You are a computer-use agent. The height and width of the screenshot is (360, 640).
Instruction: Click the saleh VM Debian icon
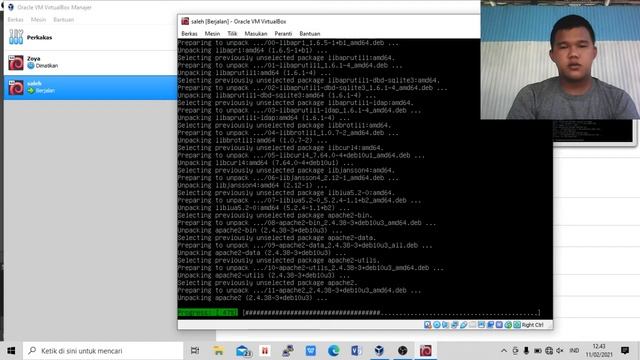click(16, 87)
